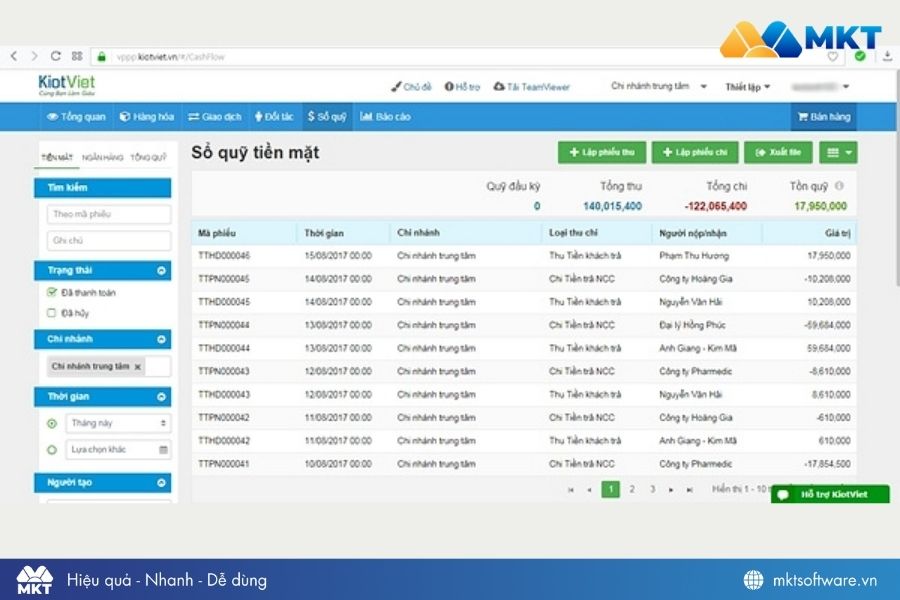Image resolution: width=900 pixels, height=600 pixels.
Task: Click the Tồn quỹ info icon
Action: click(x=839, y=186)
